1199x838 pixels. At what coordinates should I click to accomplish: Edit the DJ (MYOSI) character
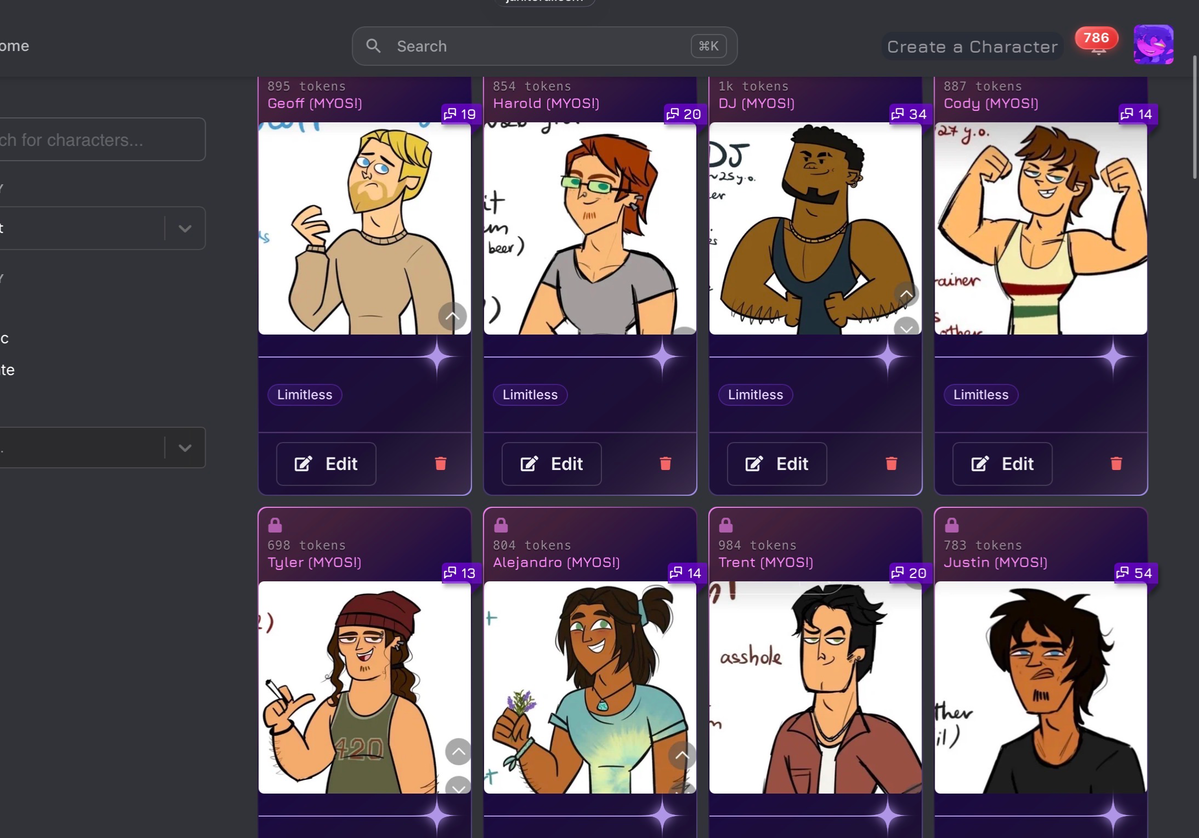point(777,464)
